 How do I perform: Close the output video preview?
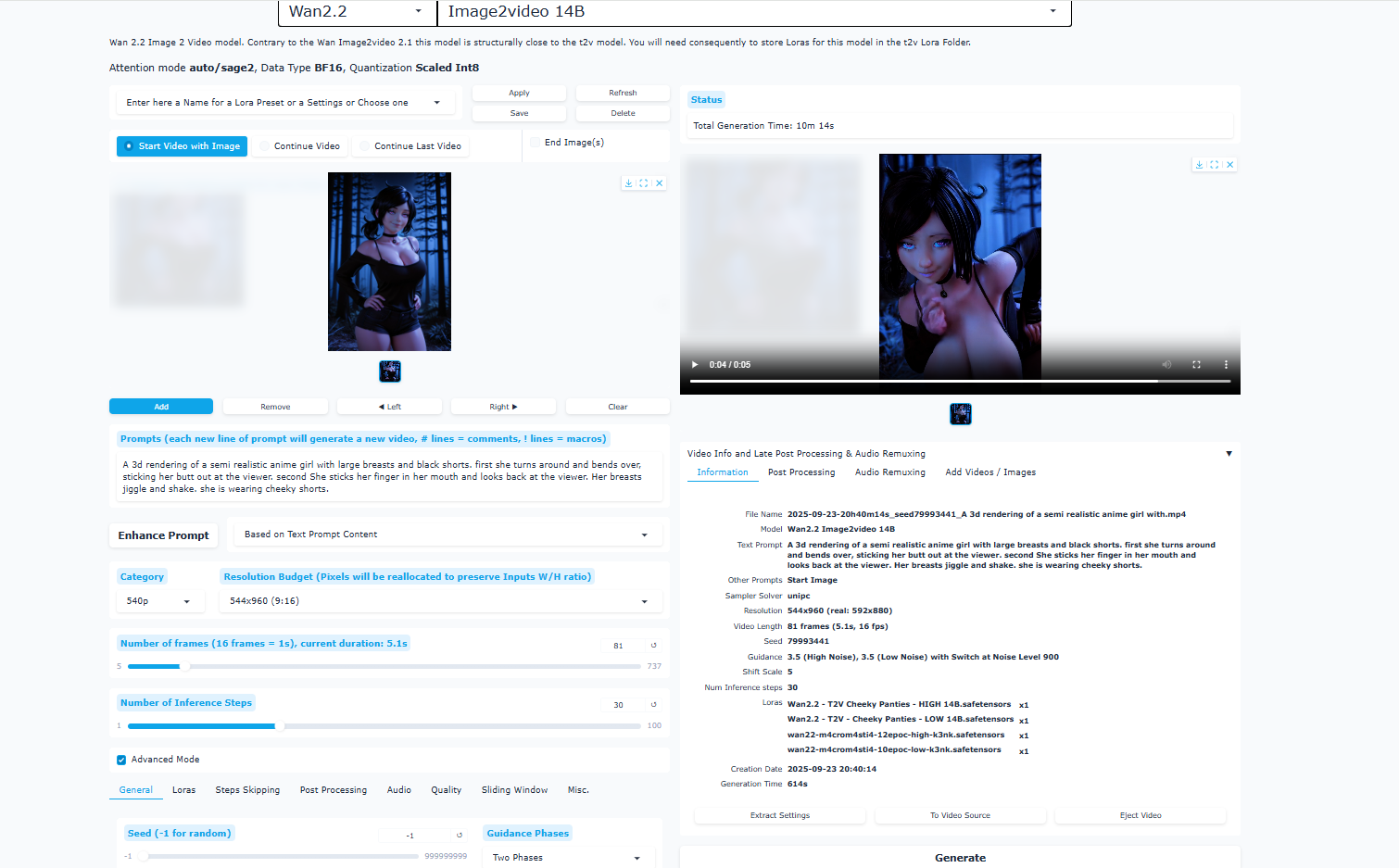pyautogui.click(x=1230, y=165)
